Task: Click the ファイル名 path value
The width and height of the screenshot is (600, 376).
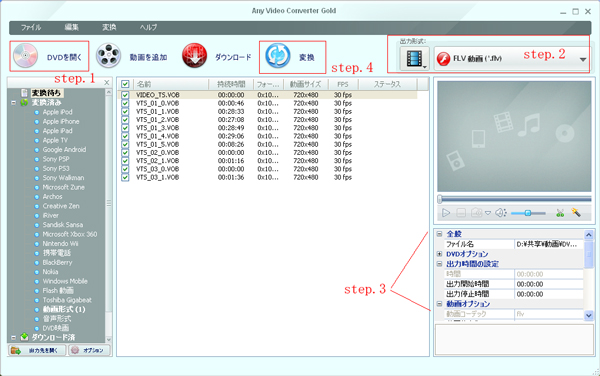Action: tap(549, 244)
